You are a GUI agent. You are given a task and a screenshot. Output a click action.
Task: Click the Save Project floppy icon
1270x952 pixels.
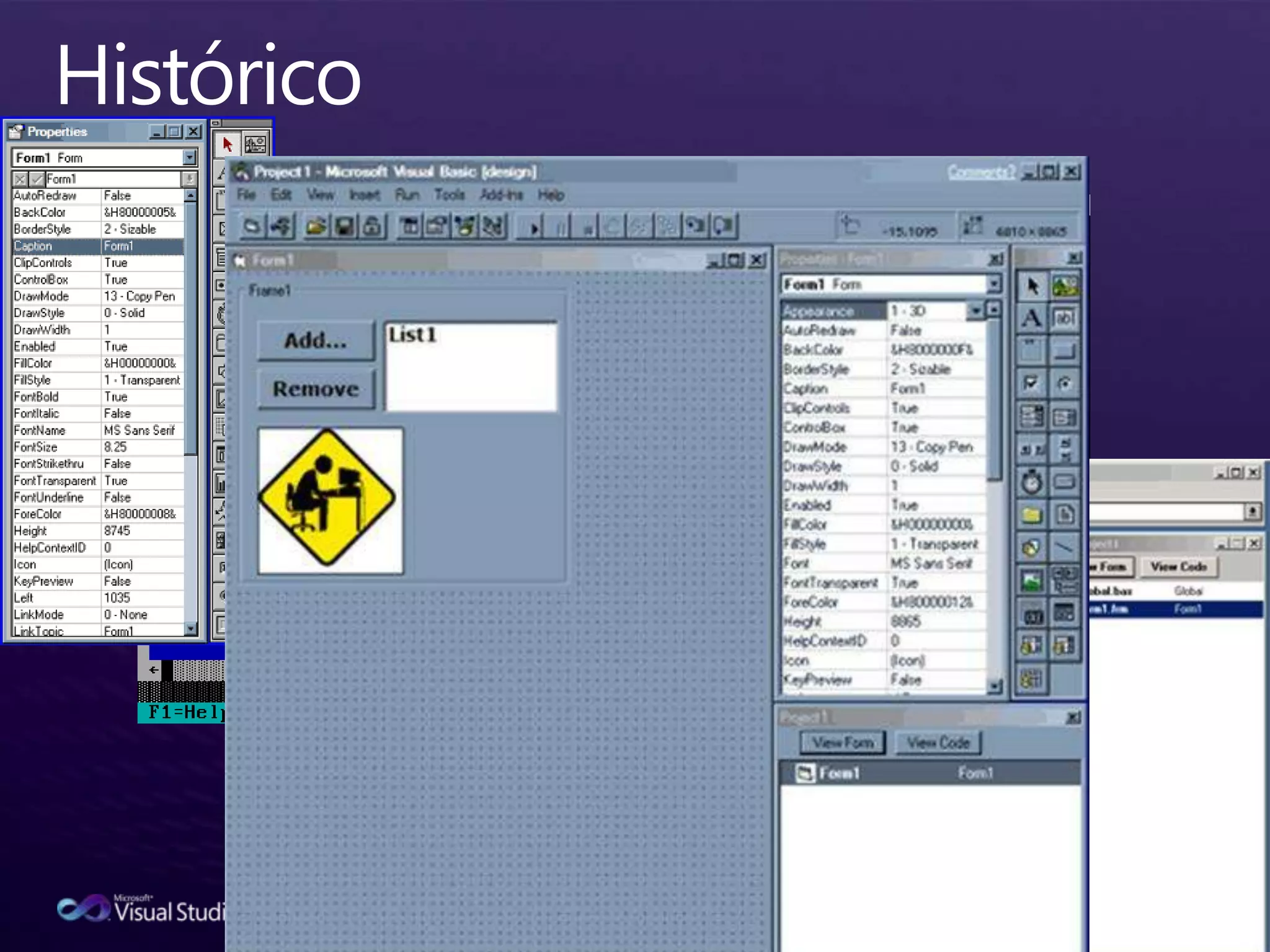coord(344,226)
